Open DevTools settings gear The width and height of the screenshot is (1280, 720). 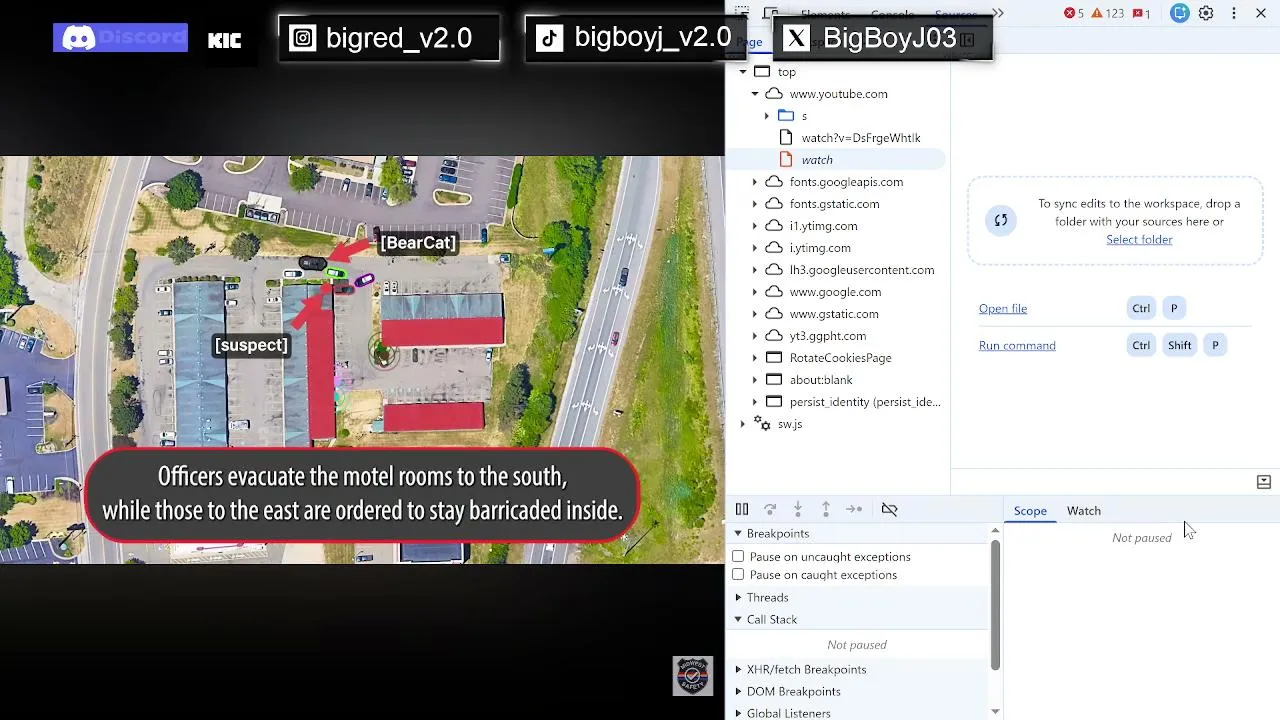pos(1206,13)
